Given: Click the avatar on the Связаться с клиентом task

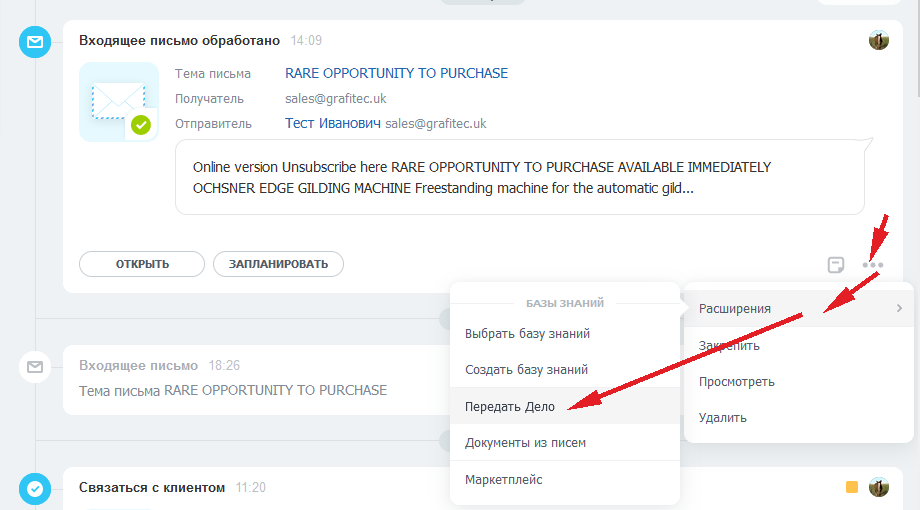Looking at the screenshot, I should pos(879,487).
